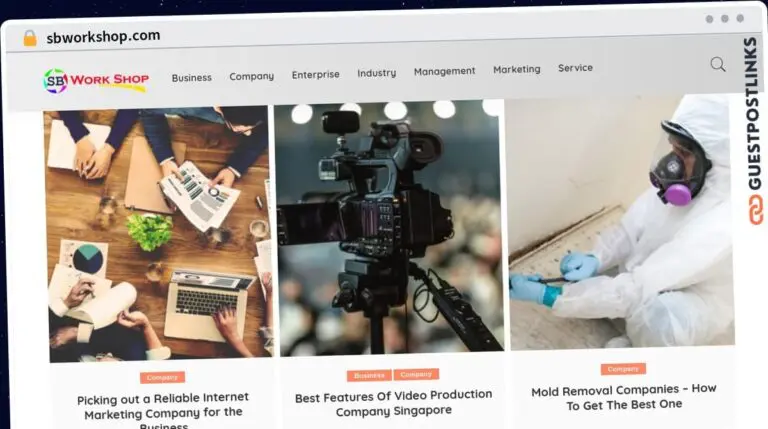768x429 pixels.
Task: Click the search magnifier icon
Action: (x=718, y=64)
